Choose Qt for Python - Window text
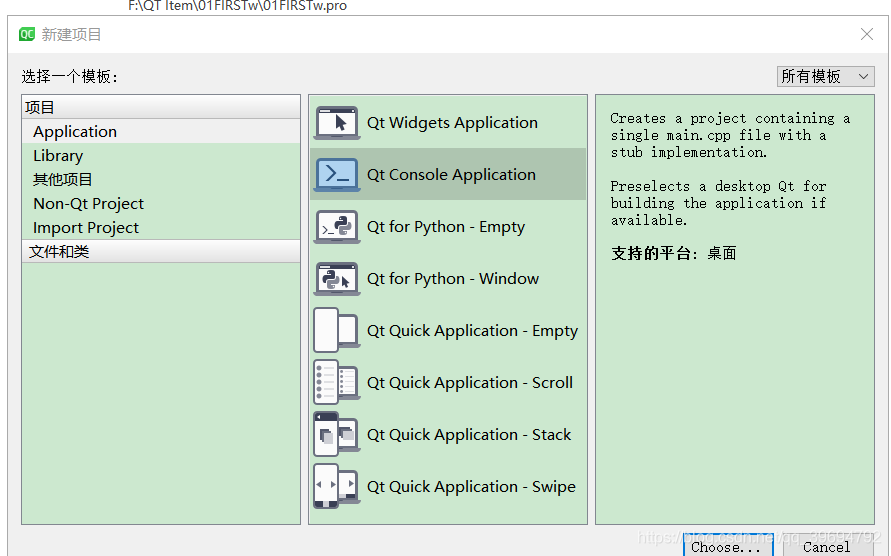 click(x=453, y=279)
